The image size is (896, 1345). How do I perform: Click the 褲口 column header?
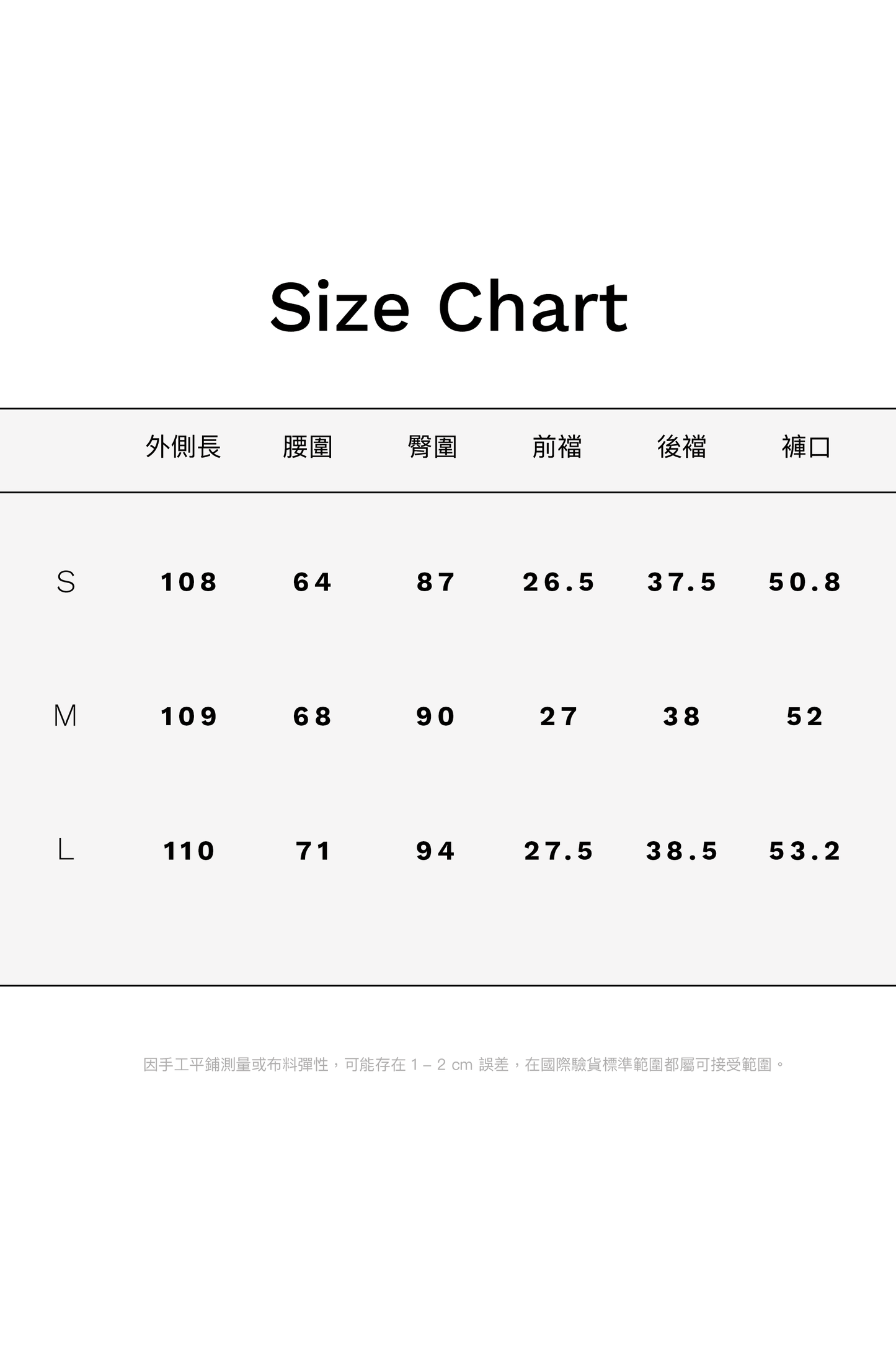point(807,447)
